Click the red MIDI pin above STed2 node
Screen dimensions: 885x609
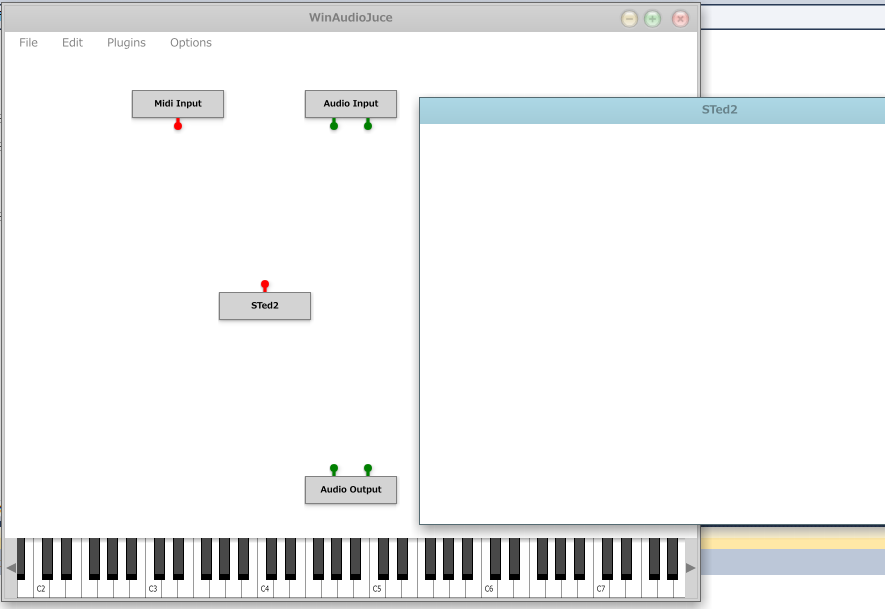click(x=265, y=285)
